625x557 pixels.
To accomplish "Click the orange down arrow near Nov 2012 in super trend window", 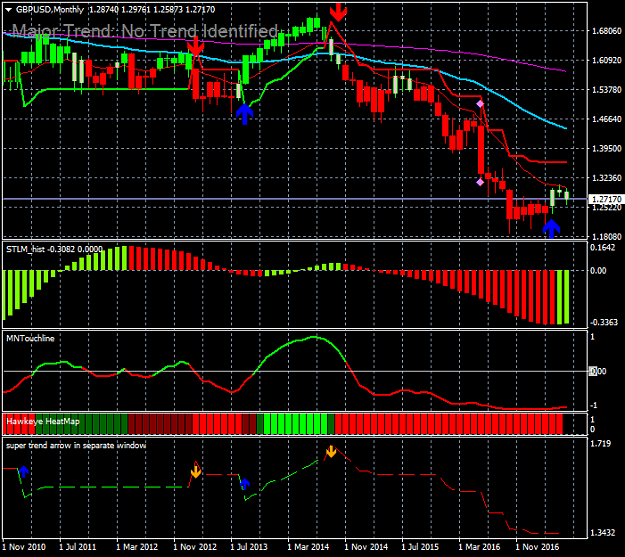I will [x=196, y=472].
